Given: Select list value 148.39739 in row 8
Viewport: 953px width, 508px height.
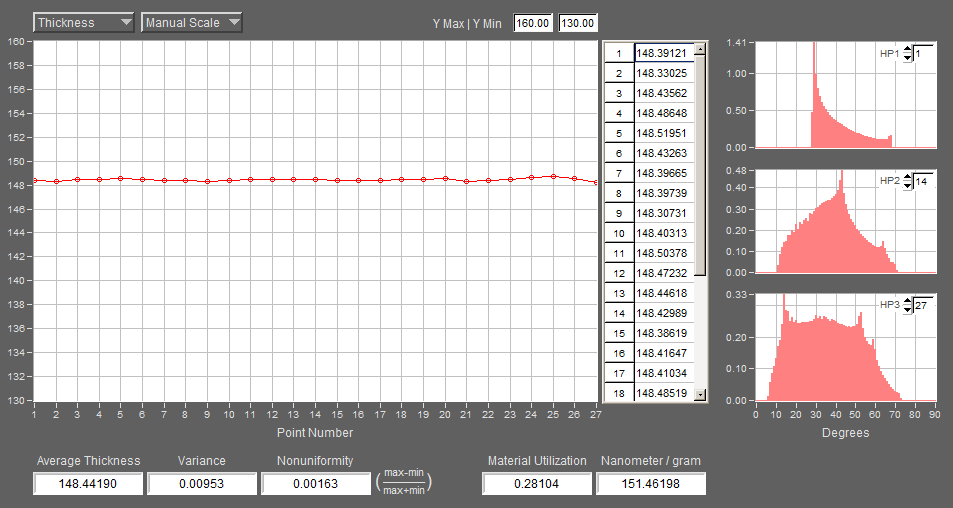Looking at the screenshot, I should pos(664,193).
